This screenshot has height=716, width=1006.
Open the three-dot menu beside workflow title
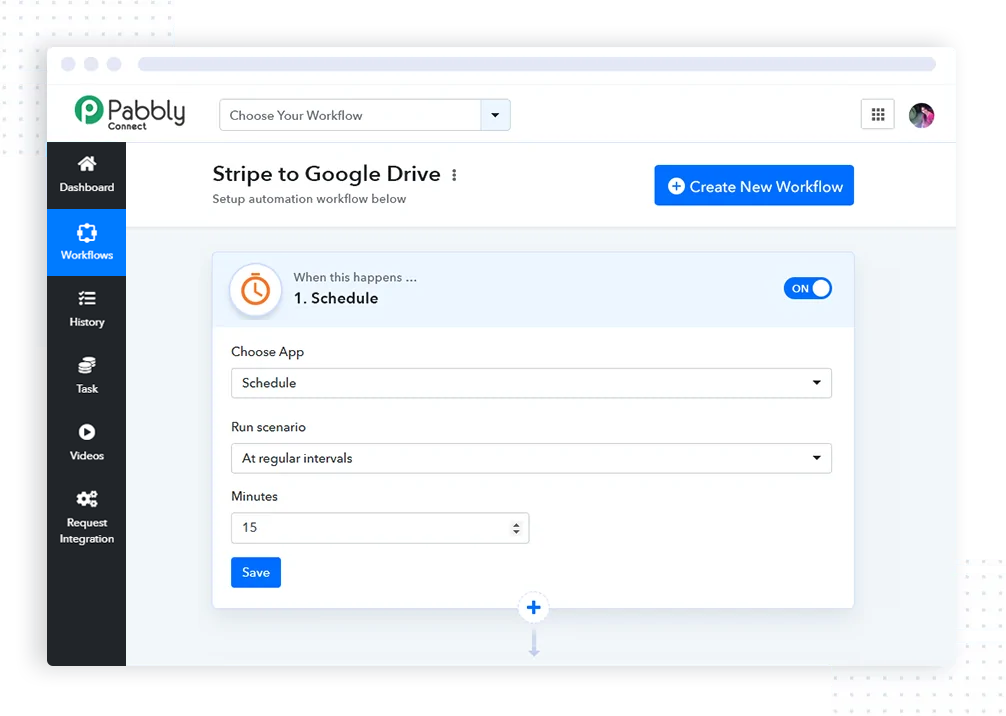click(454, 175)
